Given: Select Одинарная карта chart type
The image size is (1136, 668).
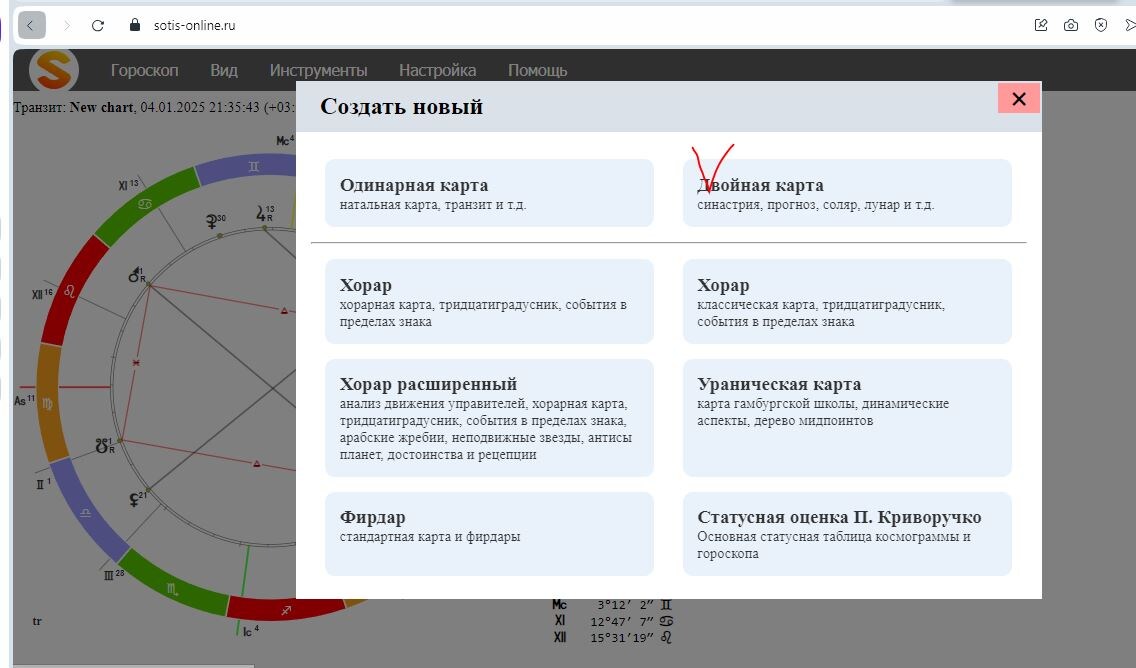Looking at the screenshot, I should coord(489,193).
